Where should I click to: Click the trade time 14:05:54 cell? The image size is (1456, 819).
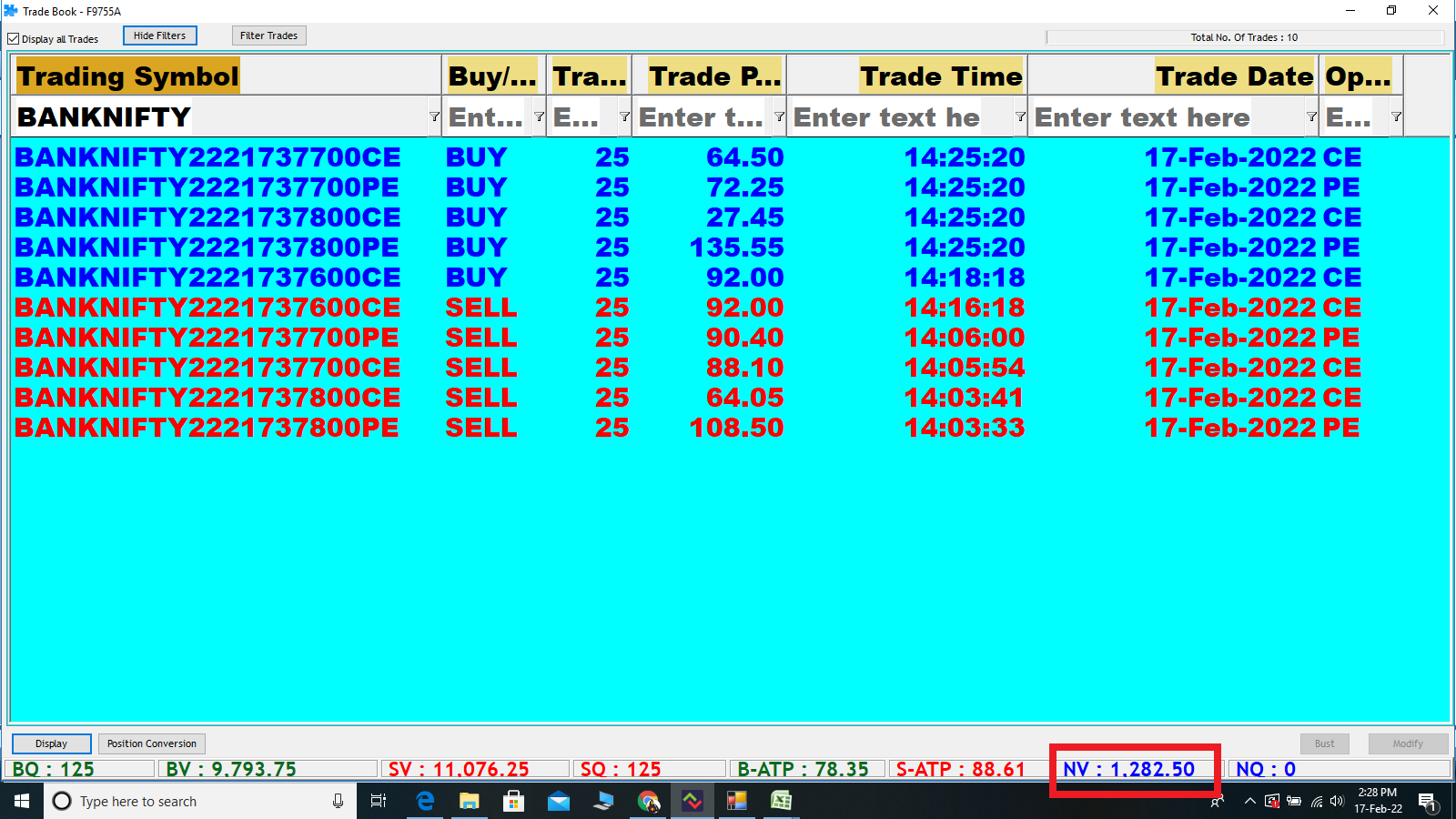pos(965,368)
